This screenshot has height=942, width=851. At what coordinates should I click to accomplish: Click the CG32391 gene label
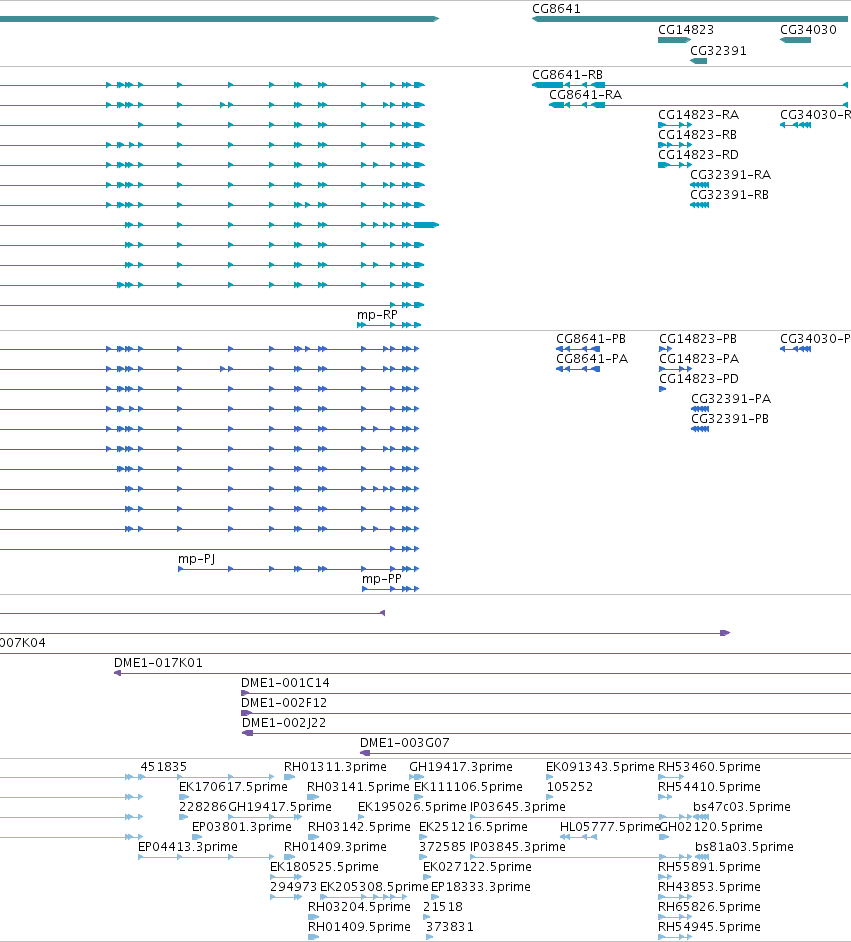pos(718,51)
